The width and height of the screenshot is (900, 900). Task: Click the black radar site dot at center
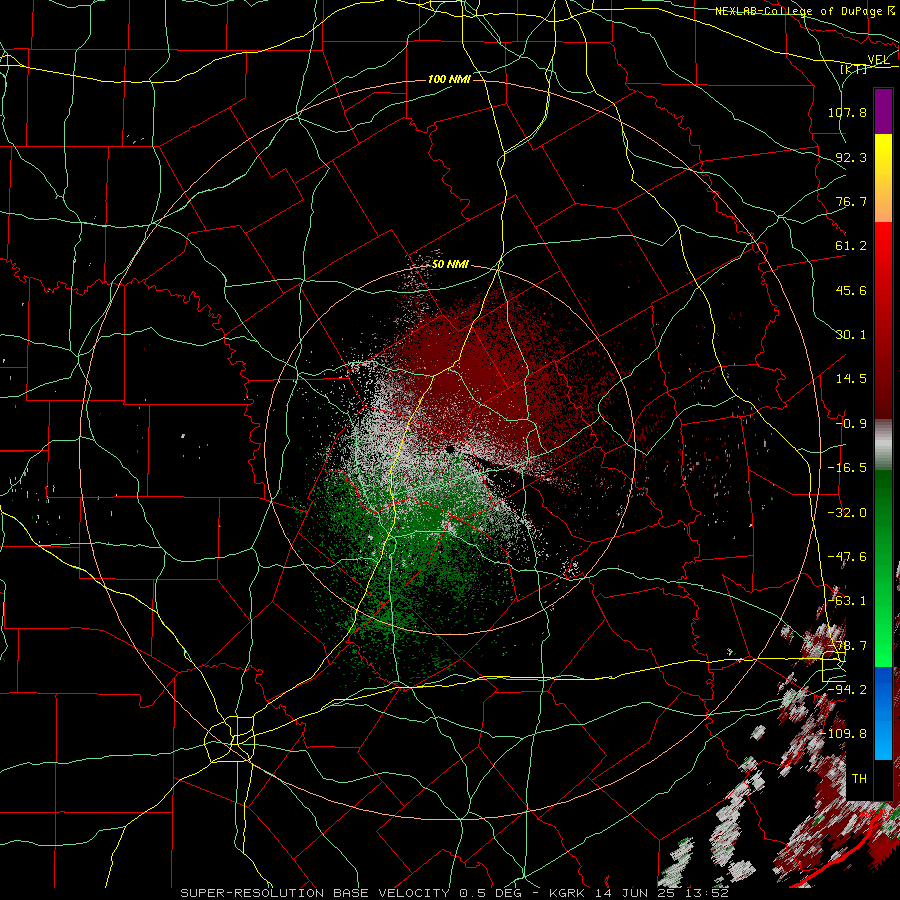(451, 449)
